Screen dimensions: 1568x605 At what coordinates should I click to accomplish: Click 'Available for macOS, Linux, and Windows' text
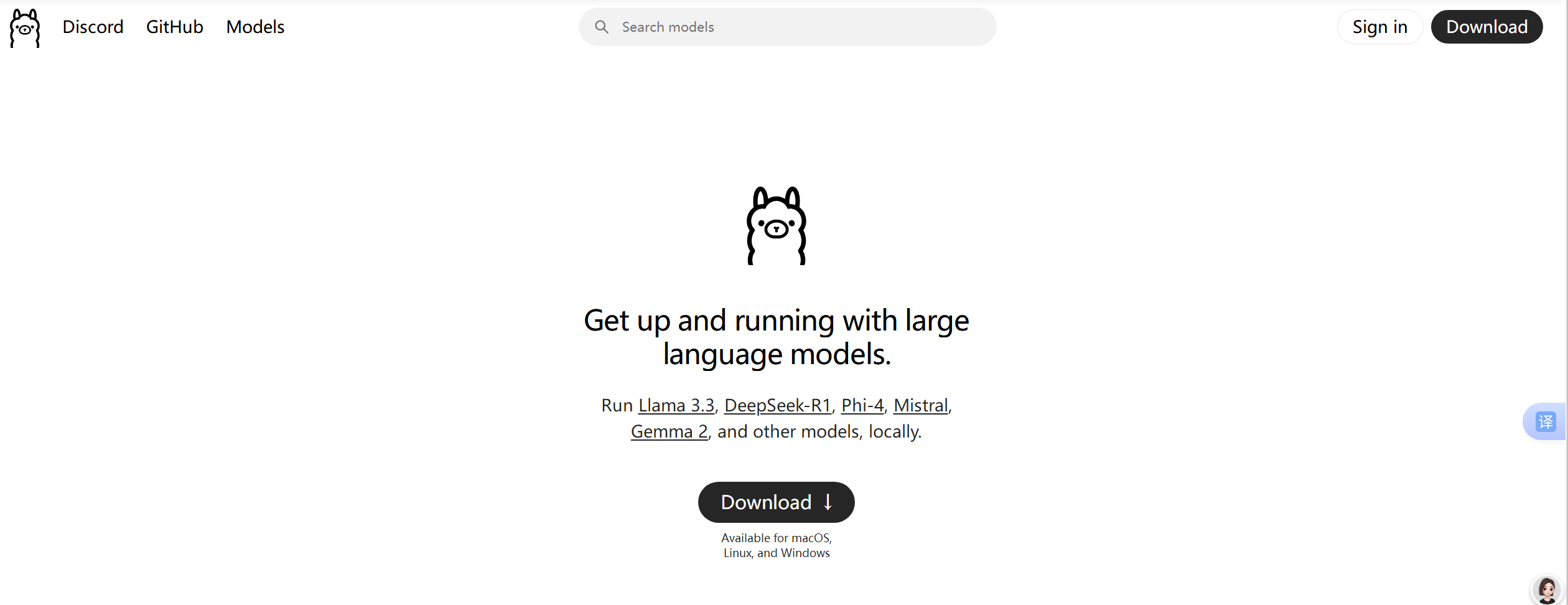[777, 545]
